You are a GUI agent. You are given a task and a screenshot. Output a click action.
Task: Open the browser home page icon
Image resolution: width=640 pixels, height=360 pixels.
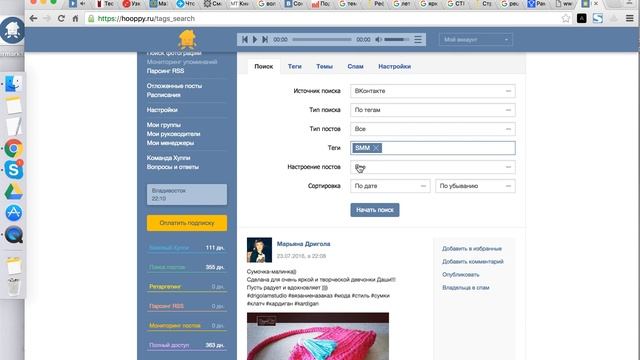pos(76,18)
